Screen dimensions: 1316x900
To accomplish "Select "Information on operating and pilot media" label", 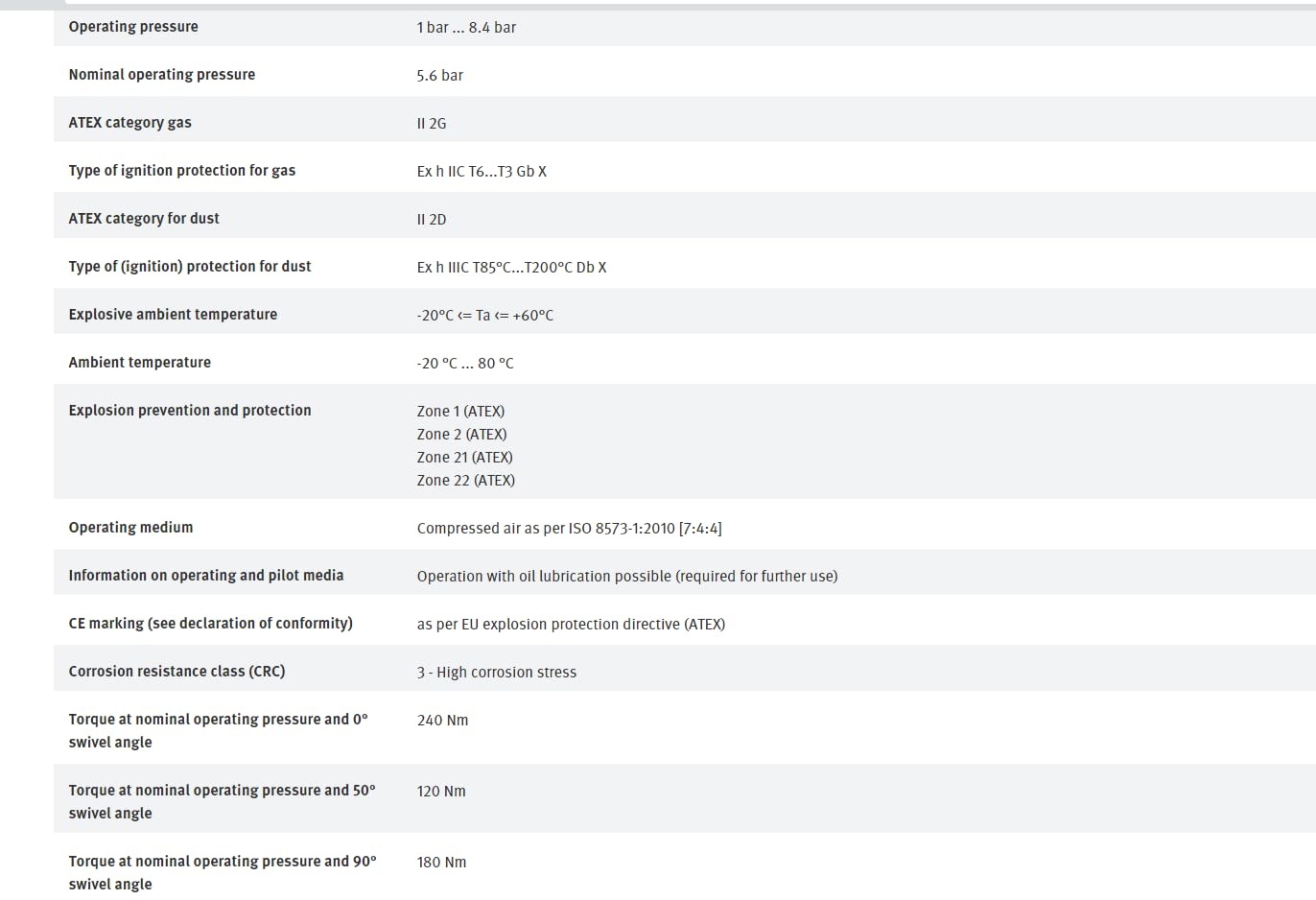I will point(205,576).
